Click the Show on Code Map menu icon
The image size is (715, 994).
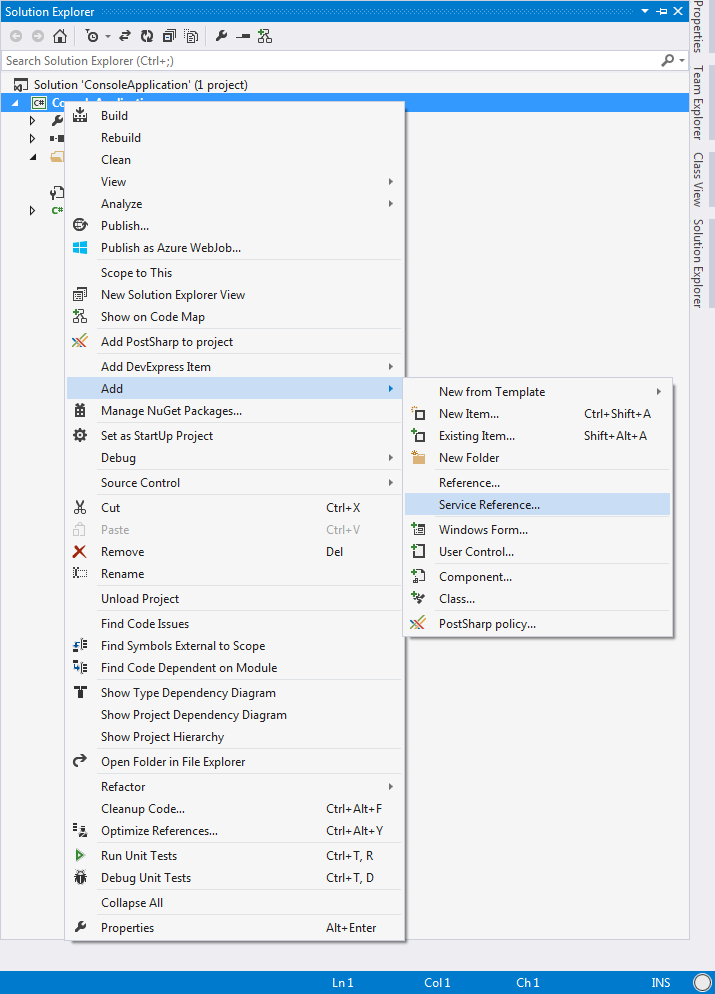coord(80,316)
